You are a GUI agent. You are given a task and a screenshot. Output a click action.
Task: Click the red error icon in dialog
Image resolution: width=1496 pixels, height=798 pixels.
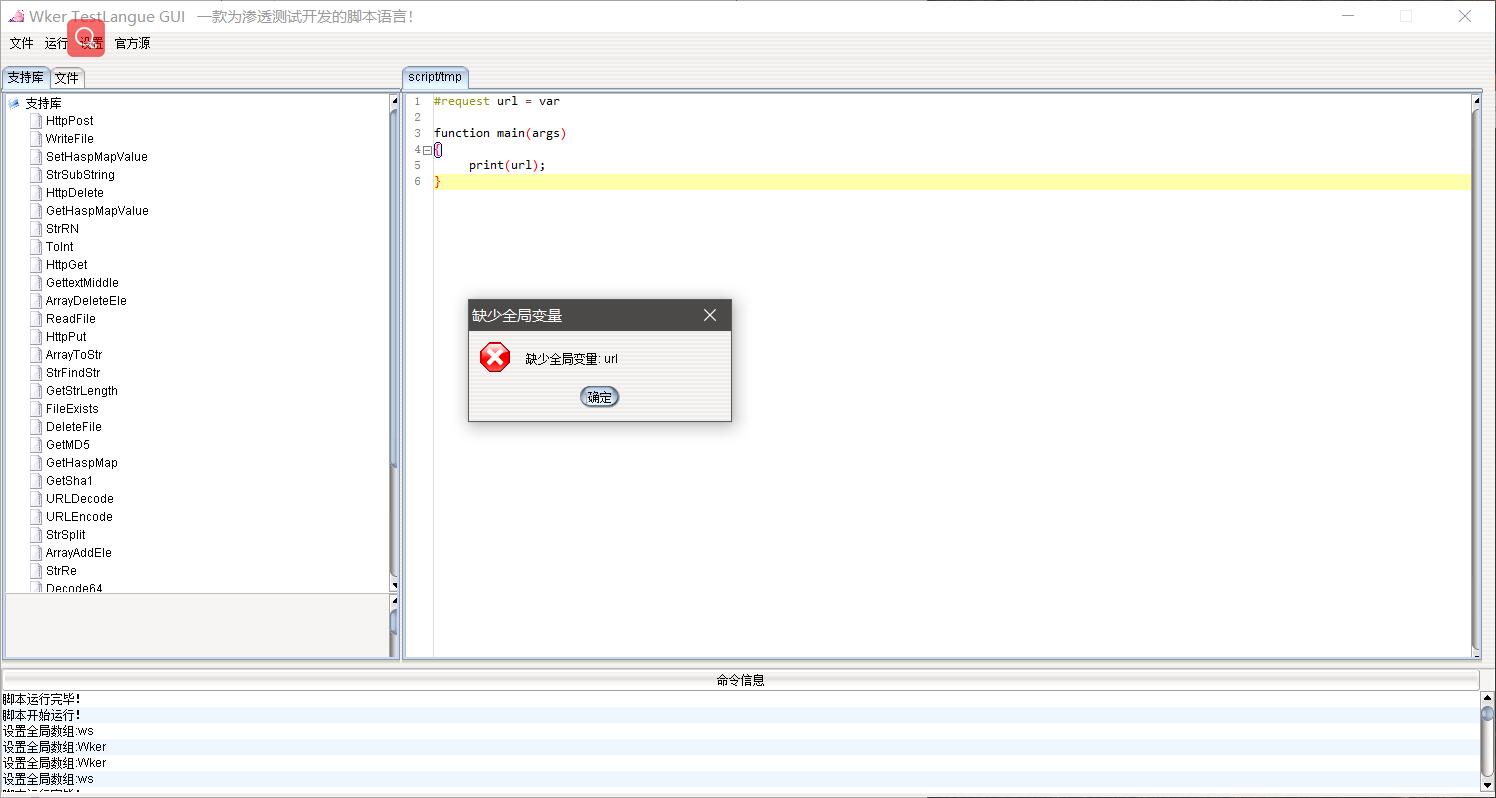[495, 357]
